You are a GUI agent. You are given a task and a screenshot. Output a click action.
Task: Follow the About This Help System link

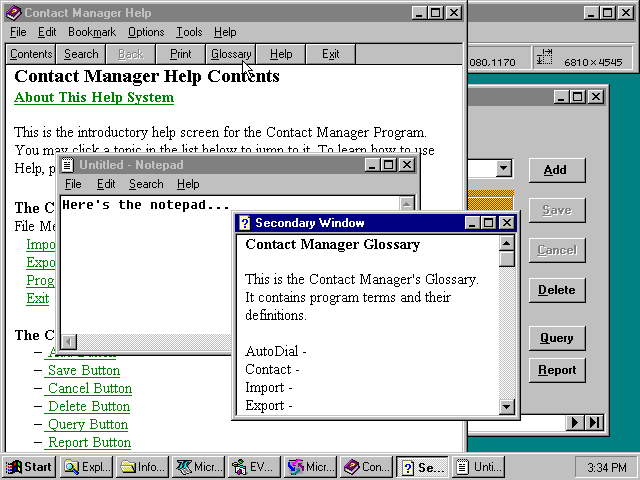tap(94, 97)
